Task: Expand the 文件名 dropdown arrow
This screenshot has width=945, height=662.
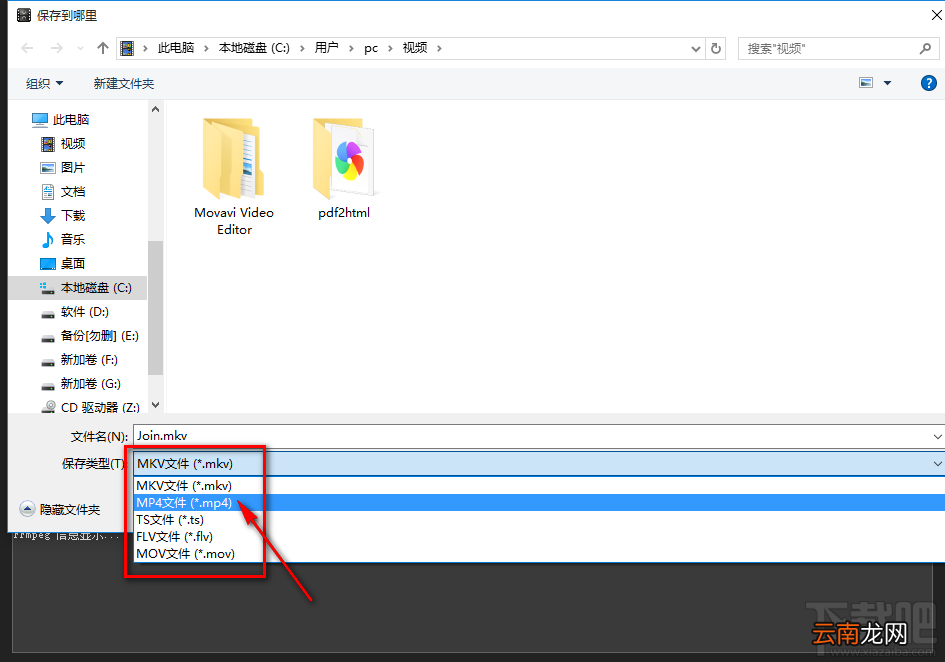Action: (938, 436)
